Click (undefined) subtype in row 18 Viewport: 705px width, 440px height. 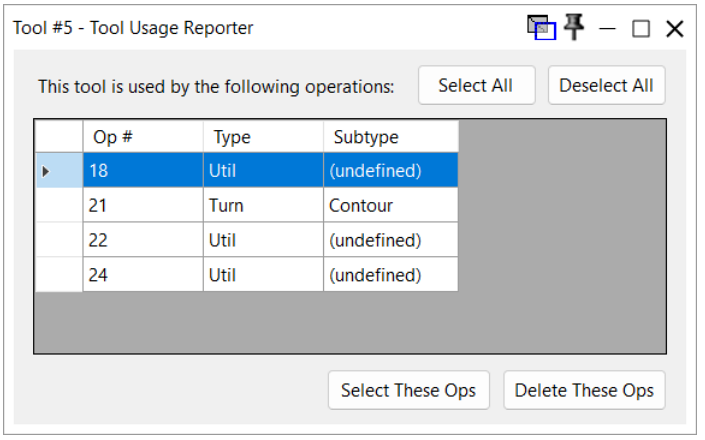tap(391, 170)
